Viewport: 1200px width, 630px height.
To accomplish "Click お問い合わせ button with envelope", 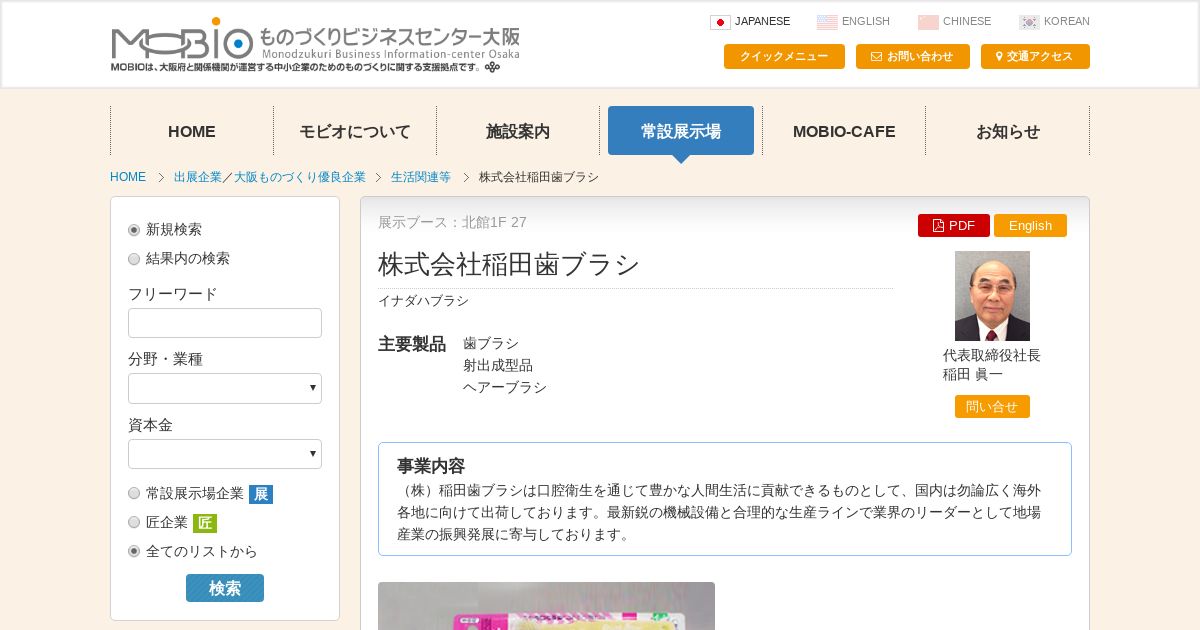I will (913, 57).
